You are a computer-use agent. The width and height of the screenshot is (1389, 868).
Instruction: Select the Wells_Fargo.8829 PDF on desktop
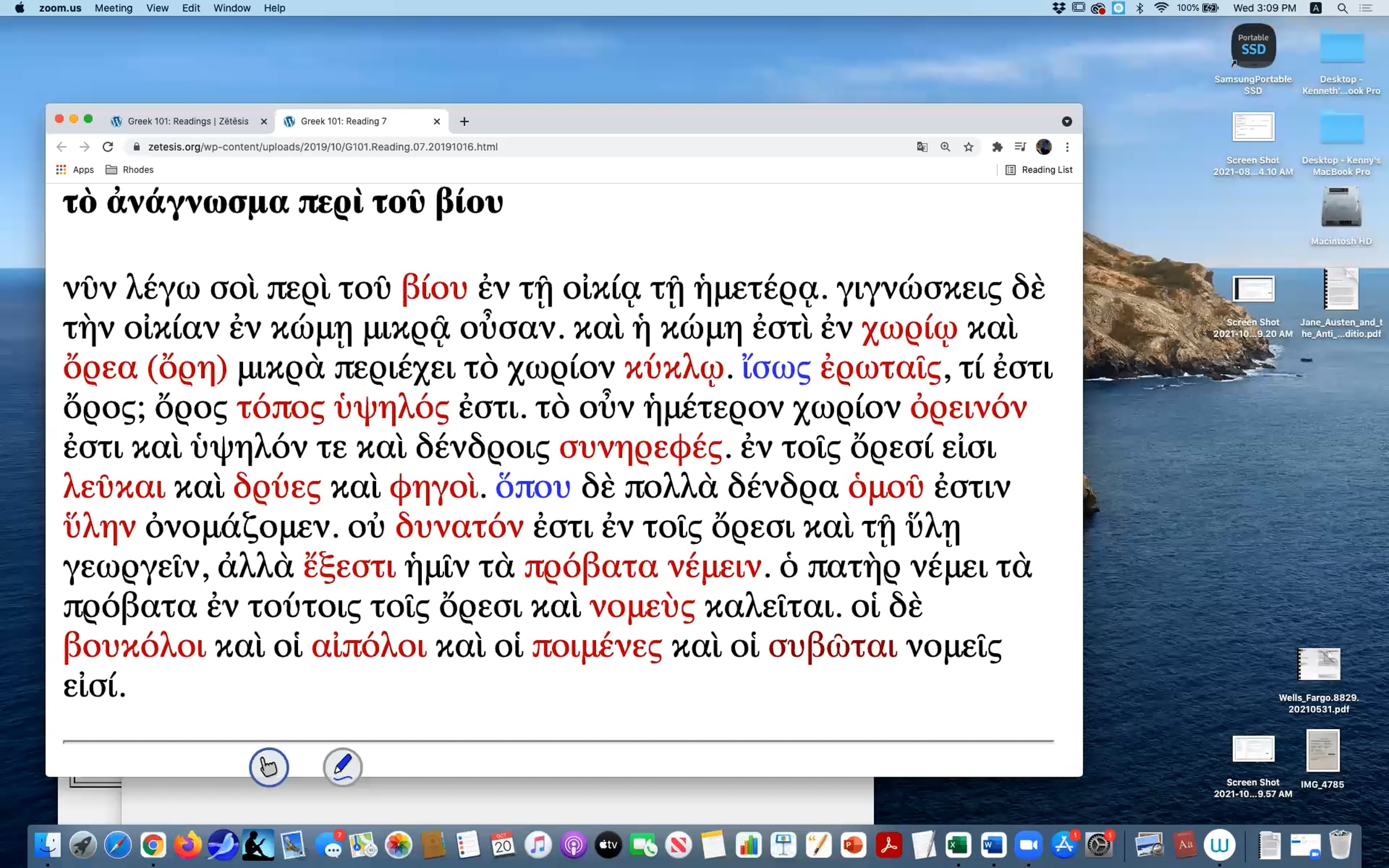(1318, 681)
